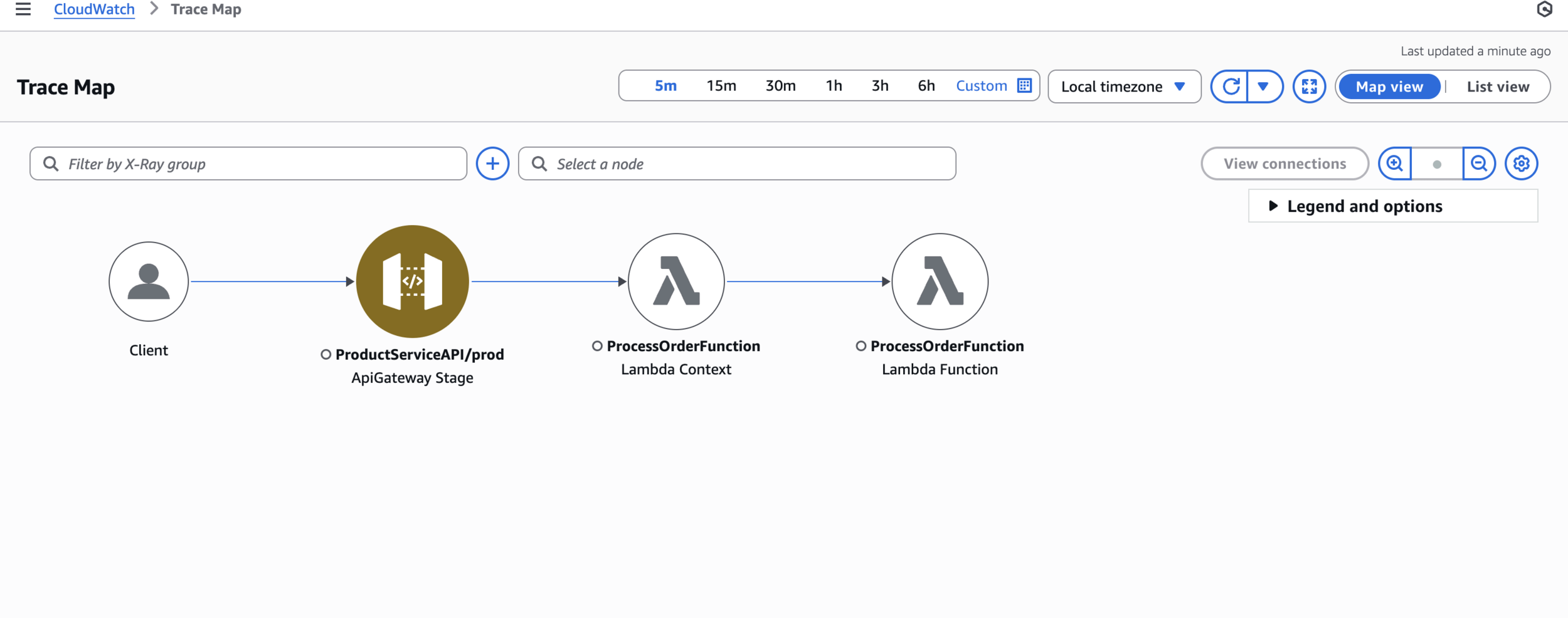1568x618 pixels.
Task: Click the Lambda Context label text
Action: (x=676, y=369)
